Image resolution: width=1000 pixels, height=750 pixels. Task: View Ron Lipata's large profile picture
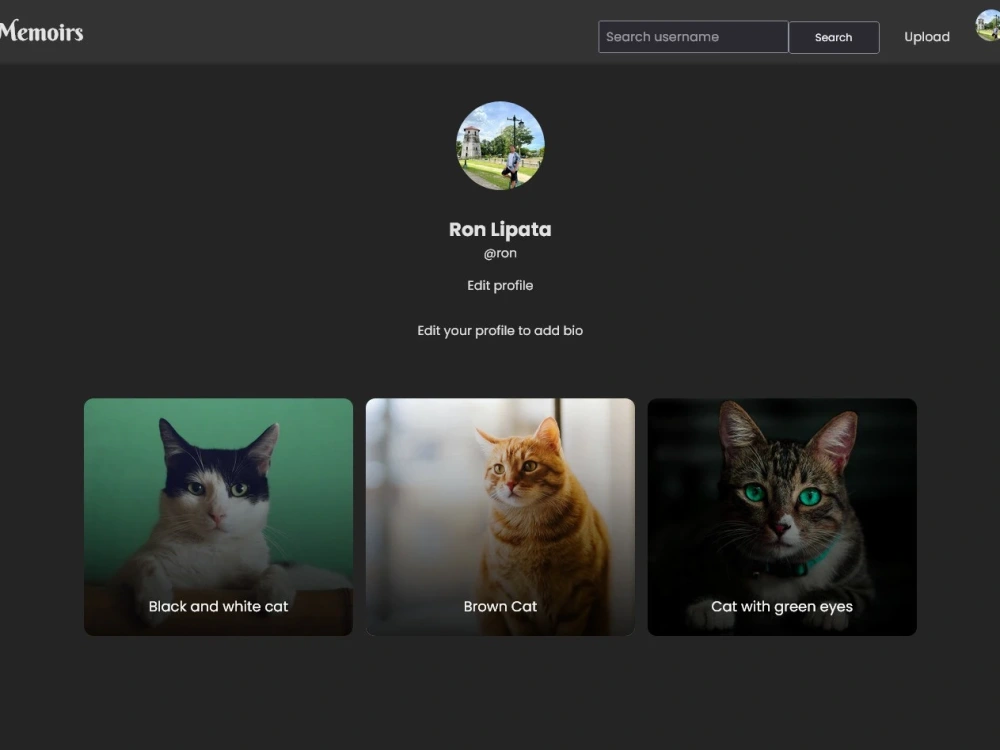(500, 145)
